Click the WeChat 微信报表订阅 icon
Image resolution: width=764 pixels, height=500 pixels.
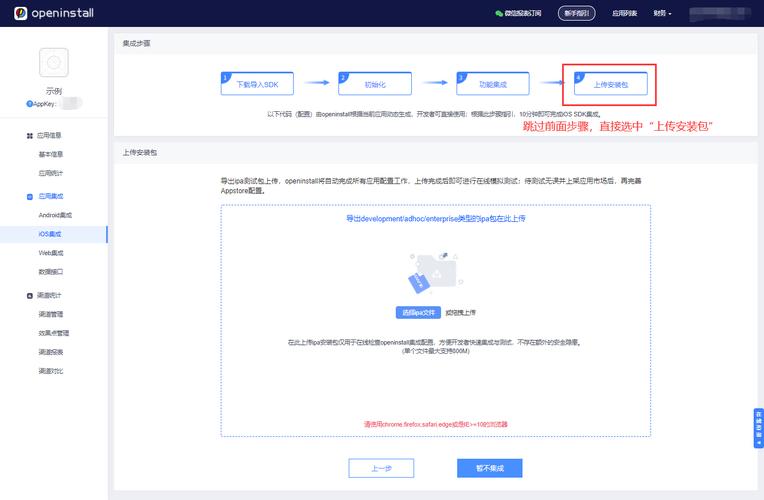click(499, 13)
